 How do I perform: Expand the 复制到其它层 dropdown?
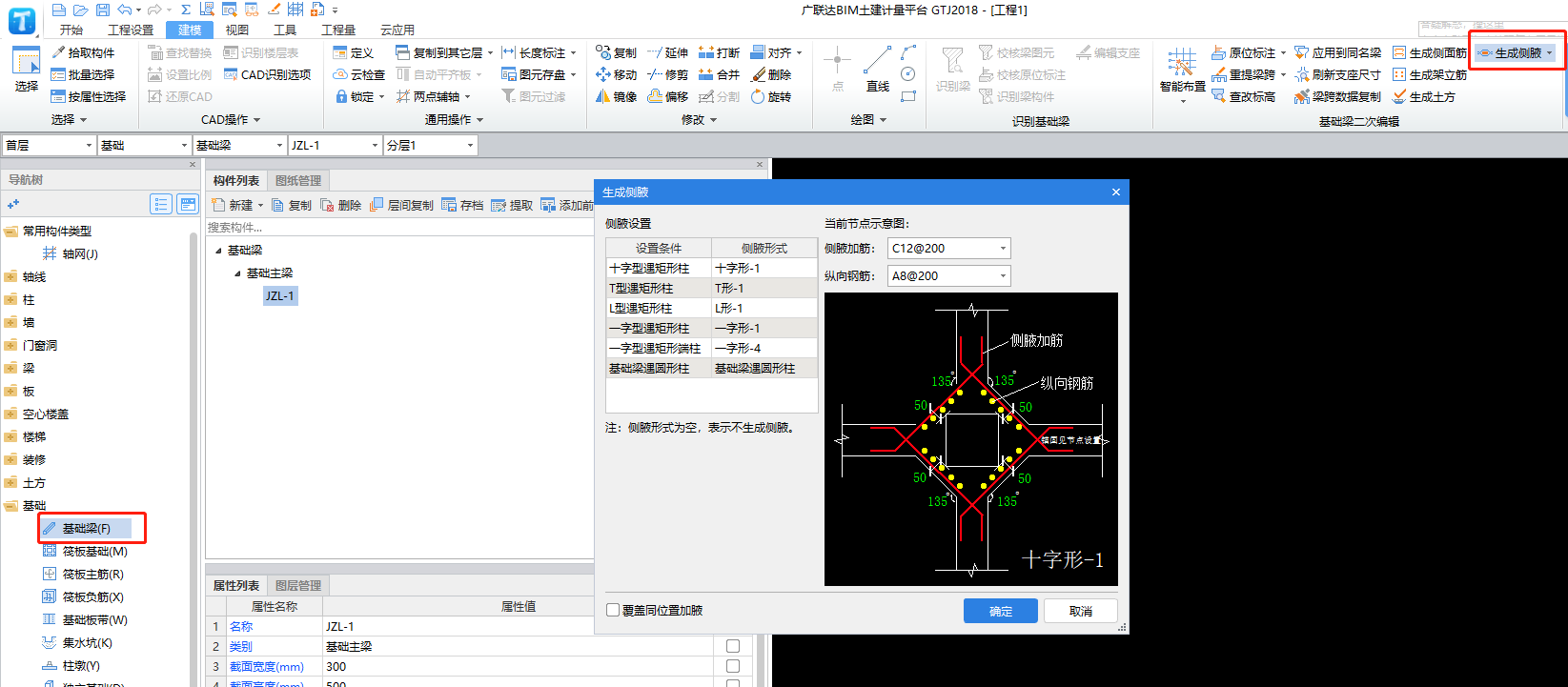coord(490,53)
